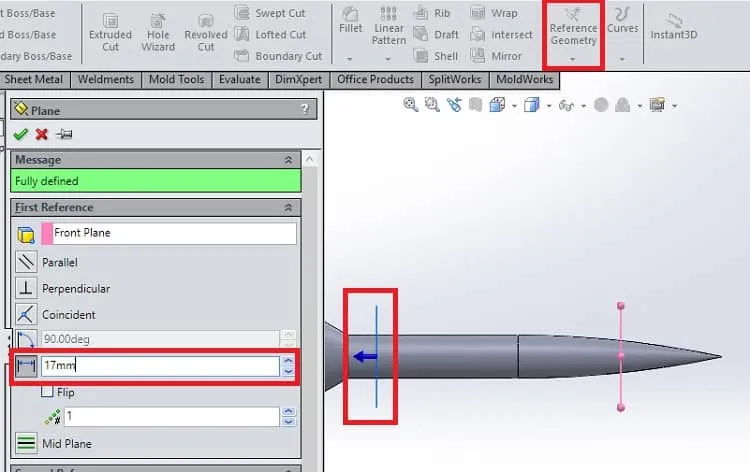Collapse the First Reference section
The image size is (750, 472).
288,208
